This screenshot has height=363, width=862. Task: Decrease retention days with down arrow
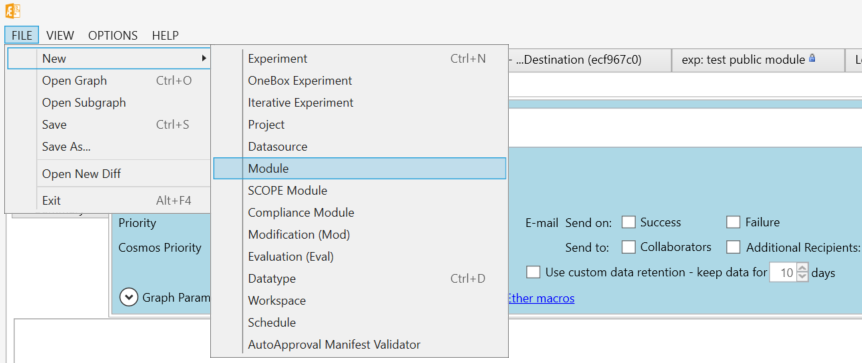(803, 277)
